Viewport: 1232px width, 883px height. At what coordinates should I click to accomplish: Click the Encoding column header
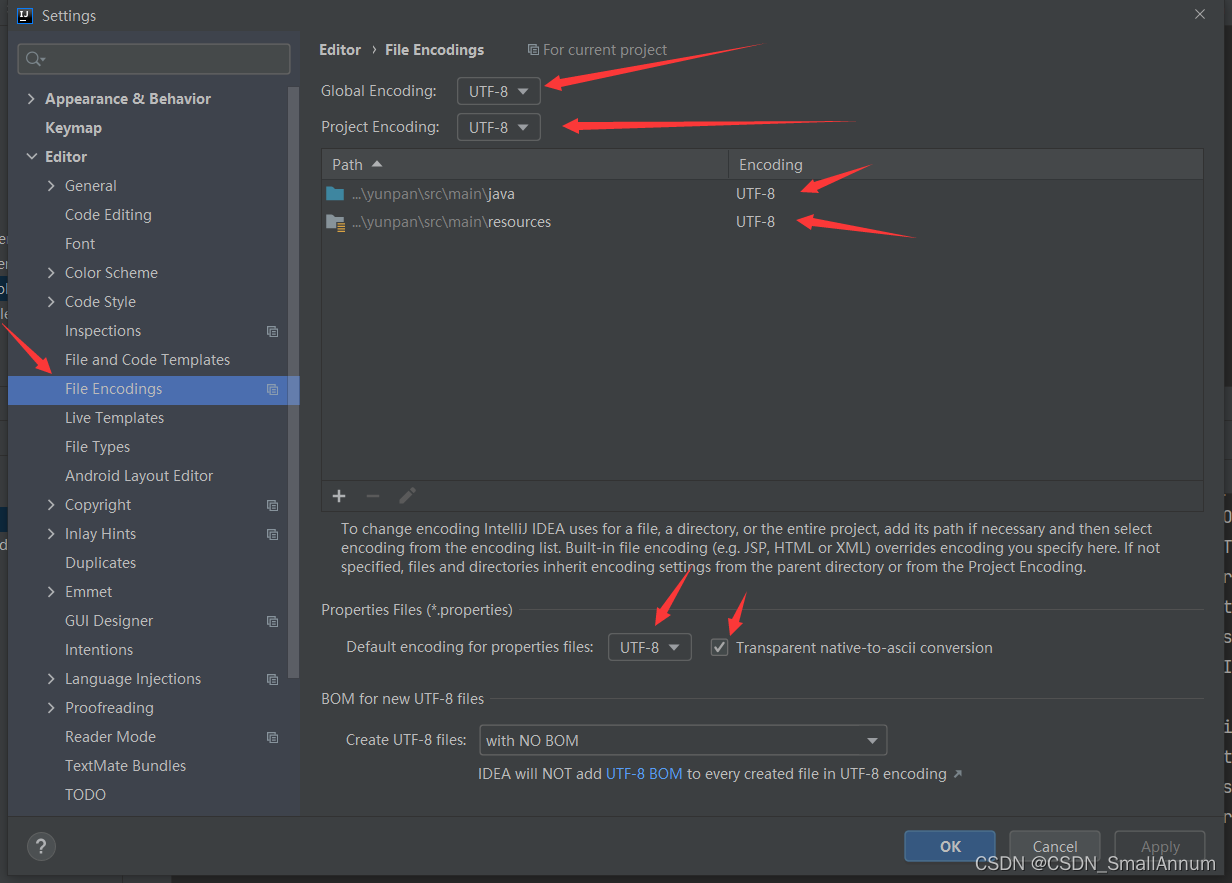[x=966, y=164]
